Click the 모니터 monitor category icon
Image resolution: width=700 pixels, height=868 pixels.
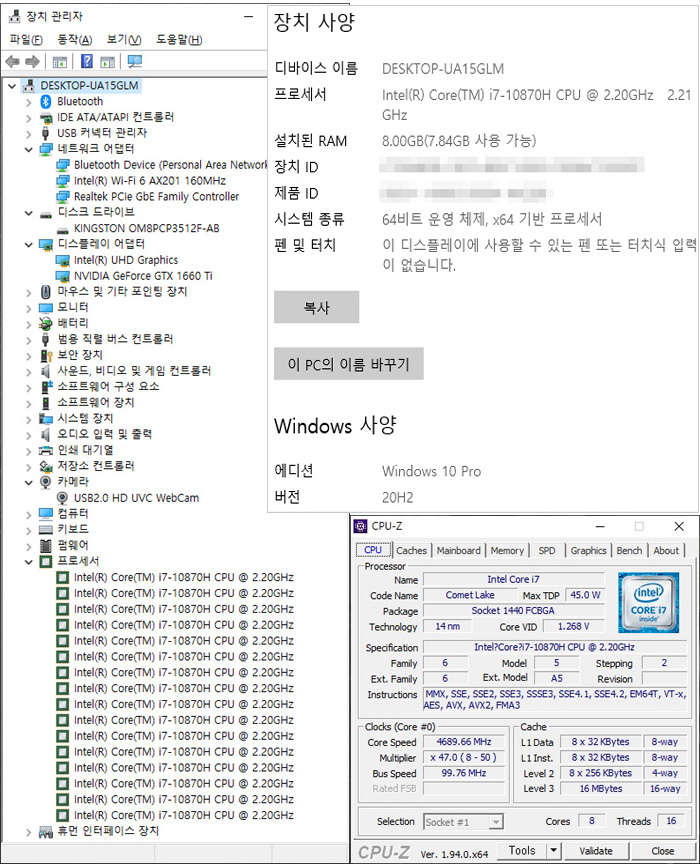coord(45,308)
